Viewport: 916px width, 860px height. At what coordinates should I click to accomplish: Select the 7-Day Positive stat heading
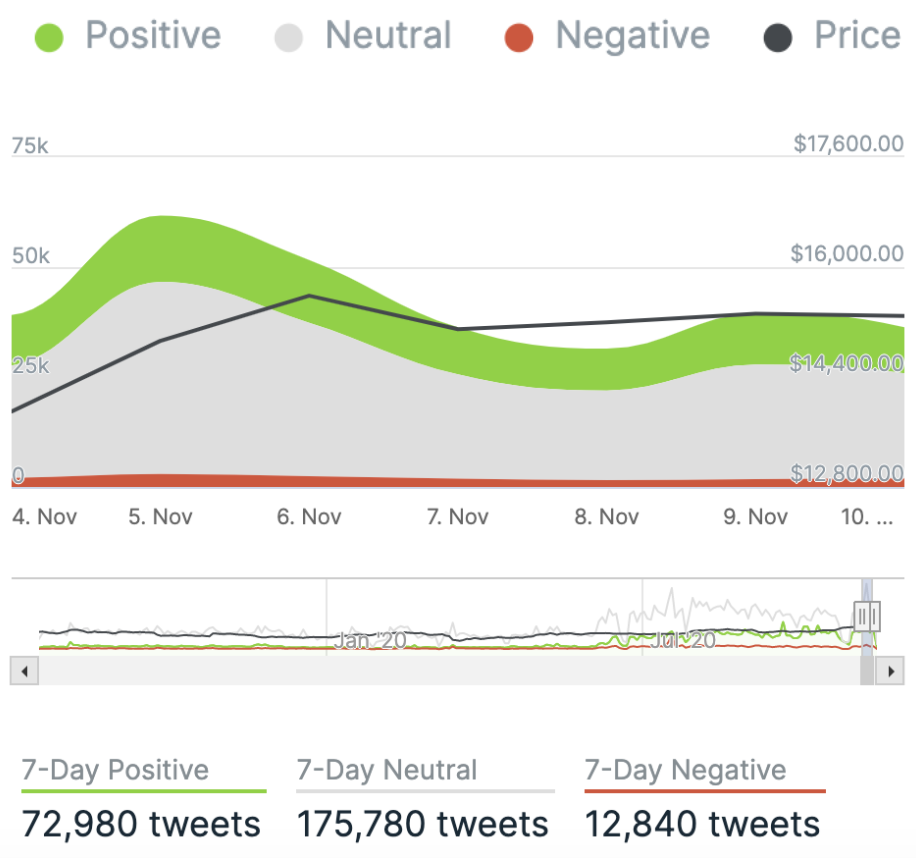(x=115, y=770)
